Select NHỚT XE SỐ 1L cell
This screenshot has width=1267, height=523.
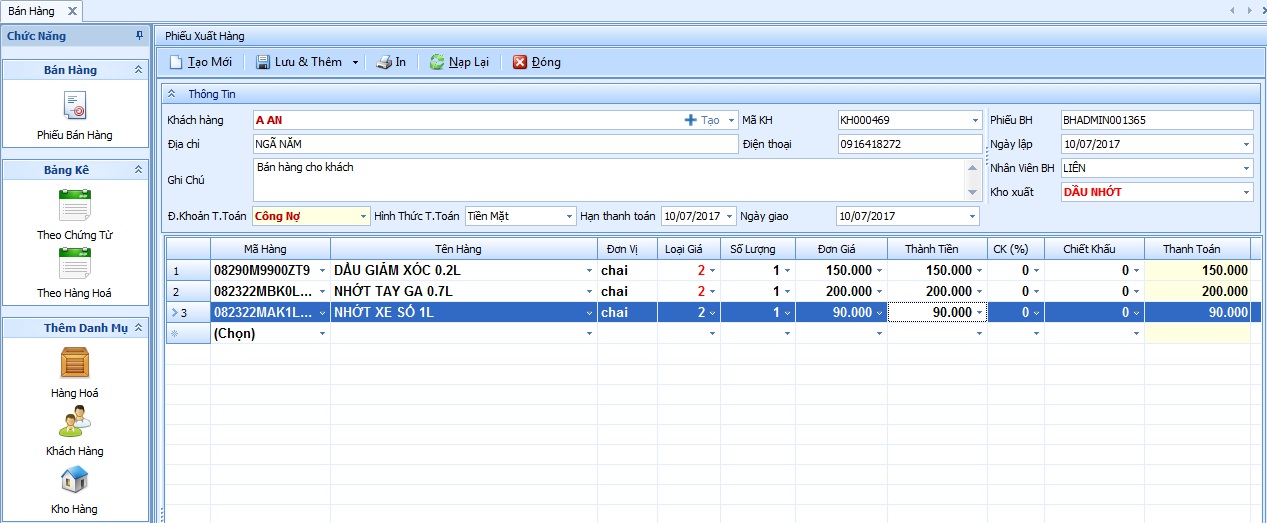pos(463,312)
